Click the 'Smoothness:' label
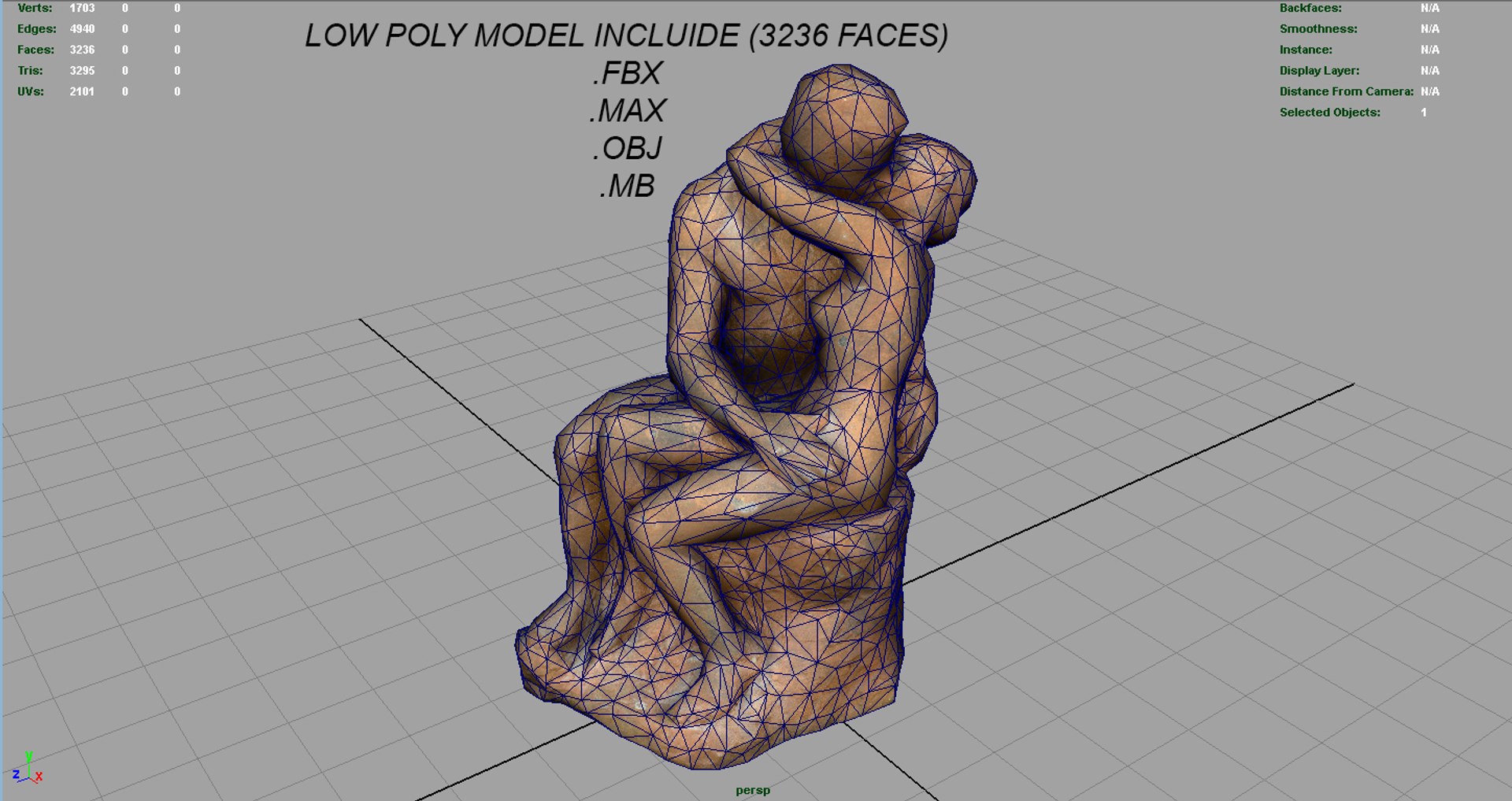1512x801 pixels. (x=1318, y=29)
